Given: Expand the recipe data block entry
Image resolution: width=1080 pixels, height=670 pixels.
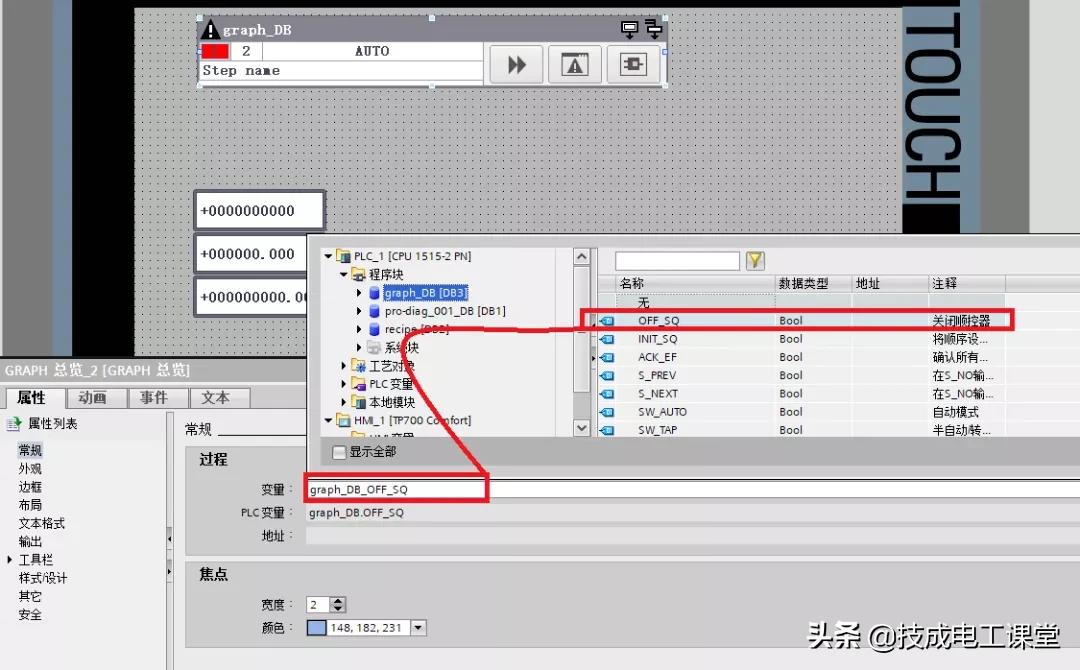Looking at the screenshot, I should click(359, 329).
